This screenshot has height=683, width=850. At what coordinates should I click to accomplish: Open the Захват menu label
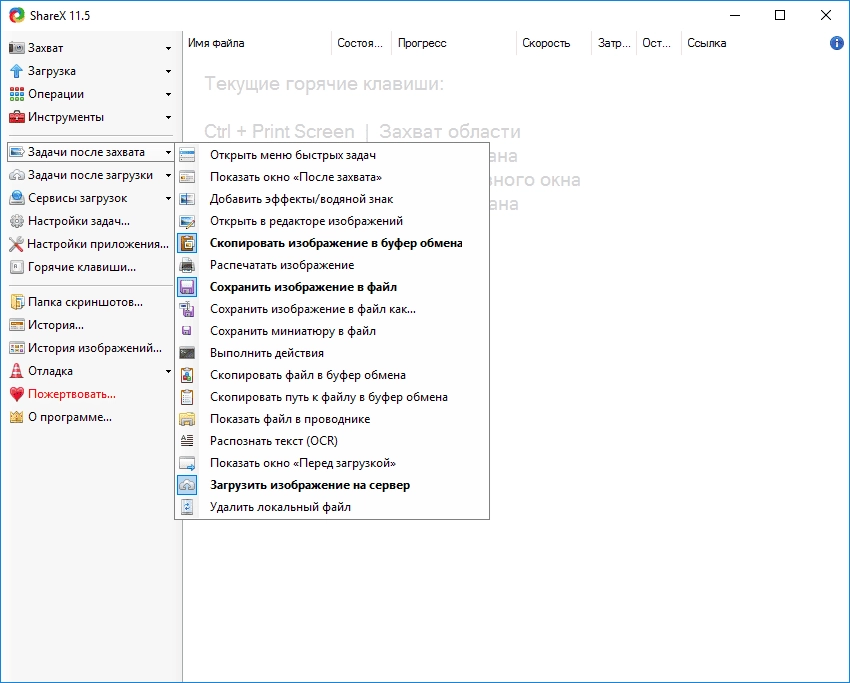point(46,48)
